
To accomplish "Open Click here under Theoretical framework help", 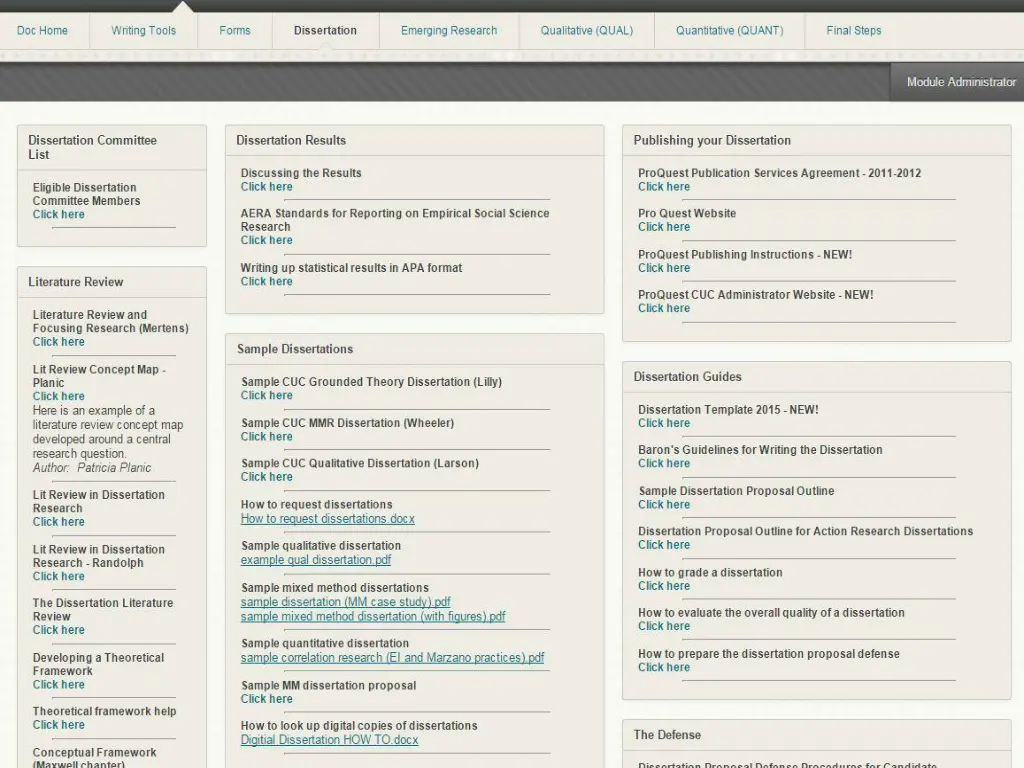I will click(59, 725).
